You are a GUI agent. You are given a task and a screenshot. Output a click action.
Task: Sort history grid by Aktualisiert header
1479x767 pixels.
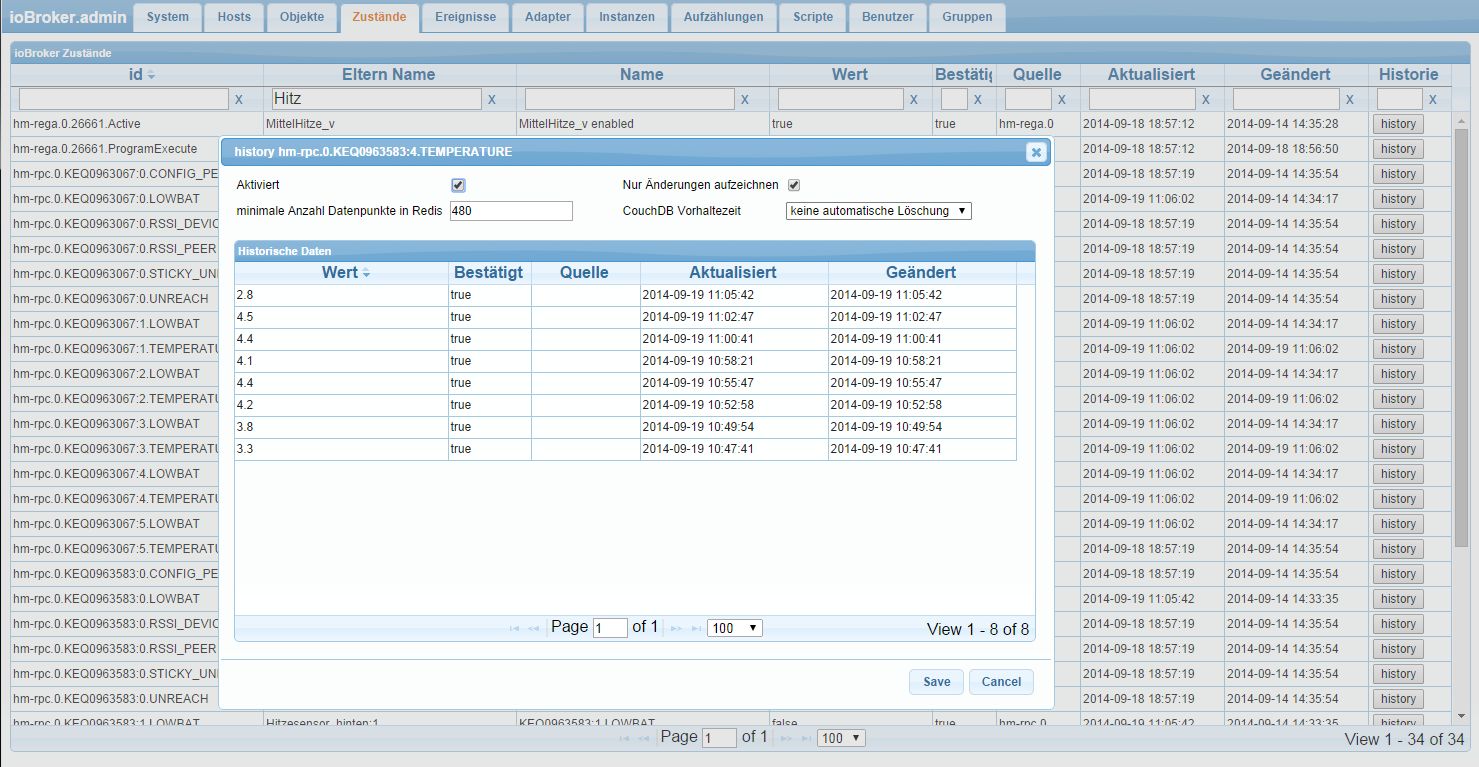coord(733,272)
